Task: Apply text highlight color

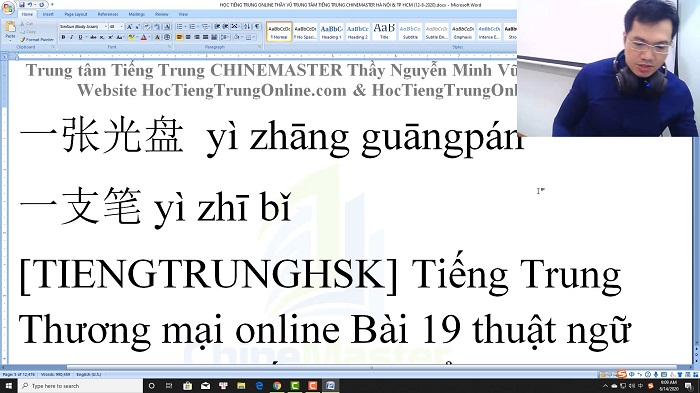Action: click(x=131, y=37)
